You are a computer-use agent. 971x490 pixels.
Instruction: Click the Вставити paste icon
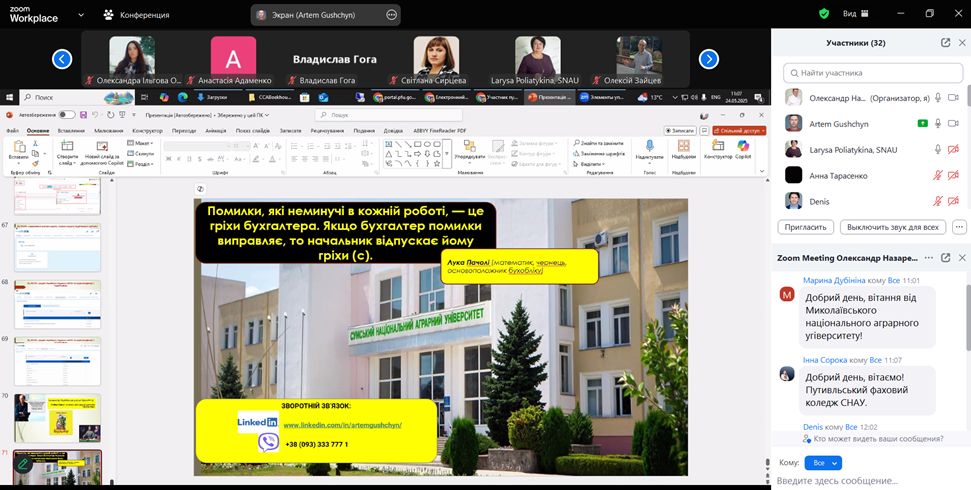pyautogui.click(x=19, y=147)
